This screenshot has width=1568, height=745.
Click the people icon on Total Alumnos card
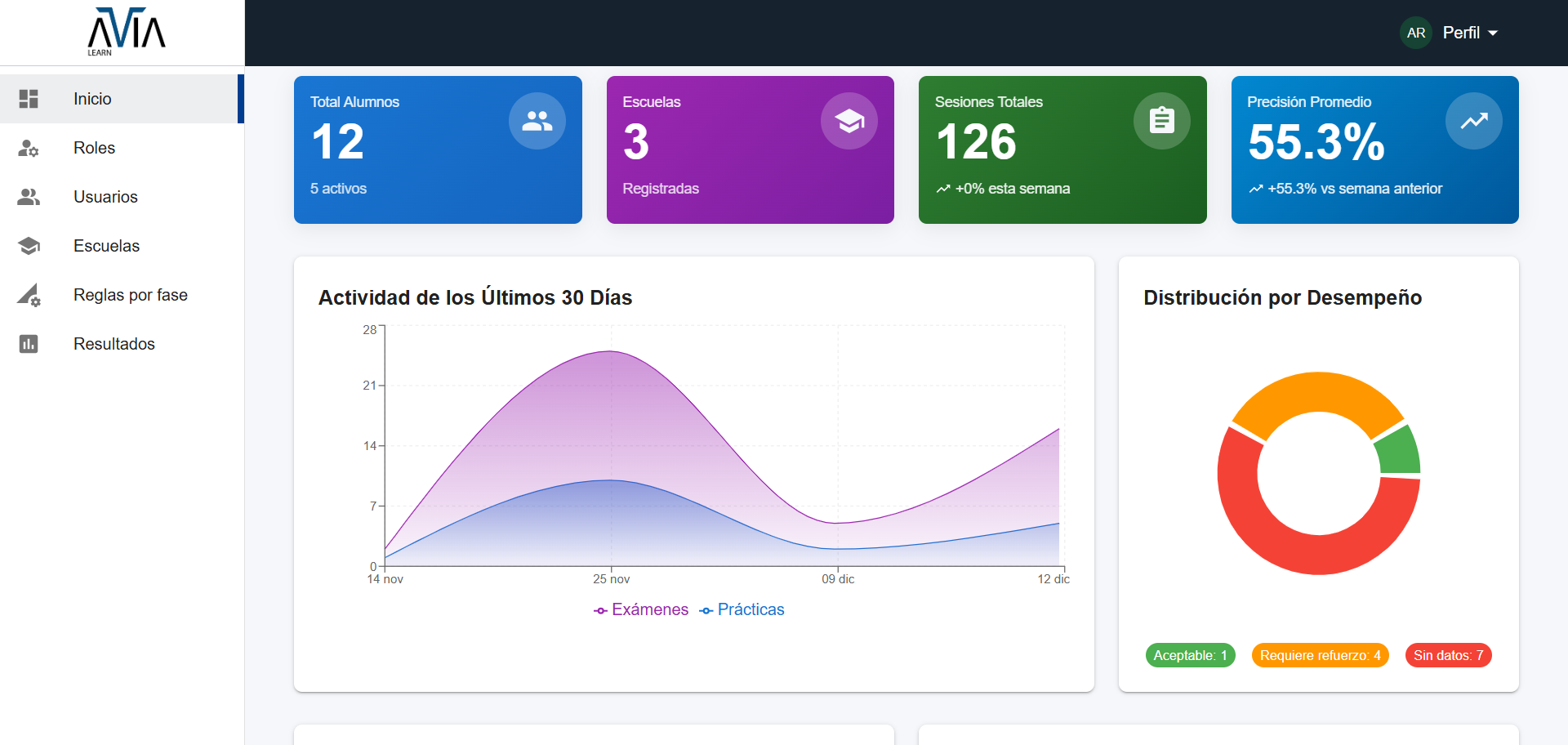(537, 121)
